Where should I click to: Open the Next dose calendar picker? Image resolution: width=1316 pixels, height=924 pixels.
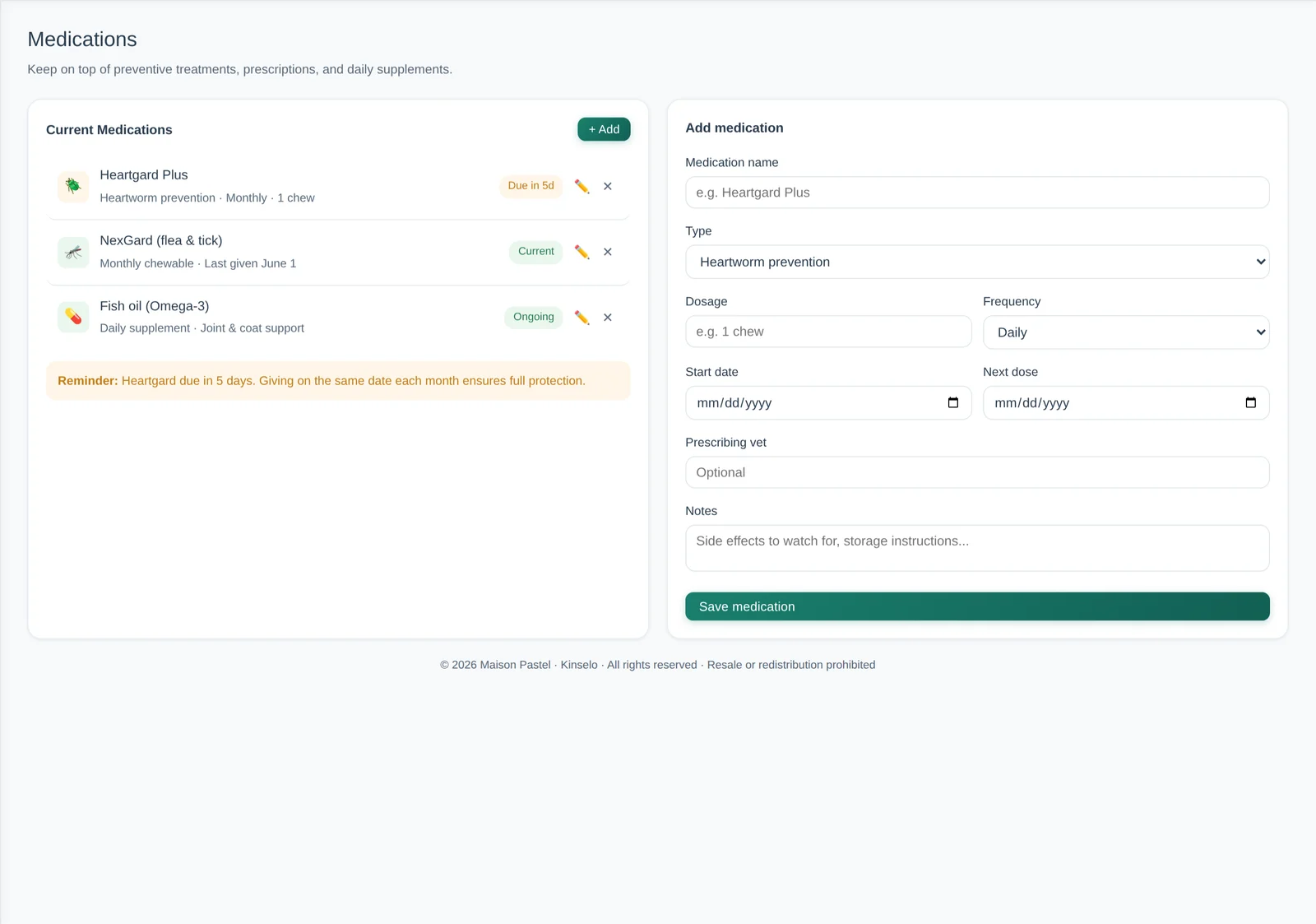point(1251,402)
